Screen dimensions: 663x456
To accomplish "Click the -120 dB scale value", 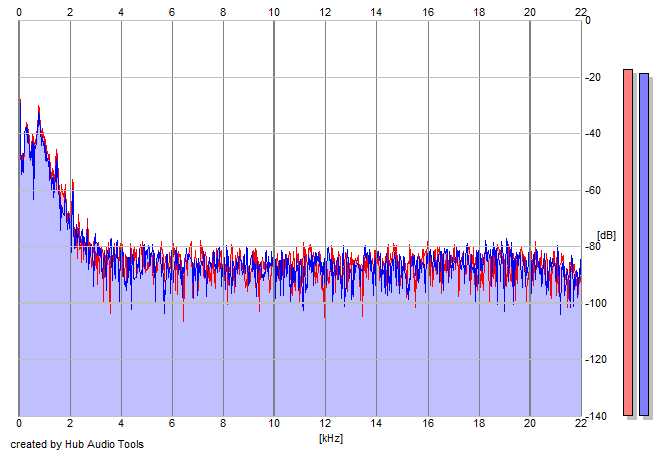I will tap(595, 360).
